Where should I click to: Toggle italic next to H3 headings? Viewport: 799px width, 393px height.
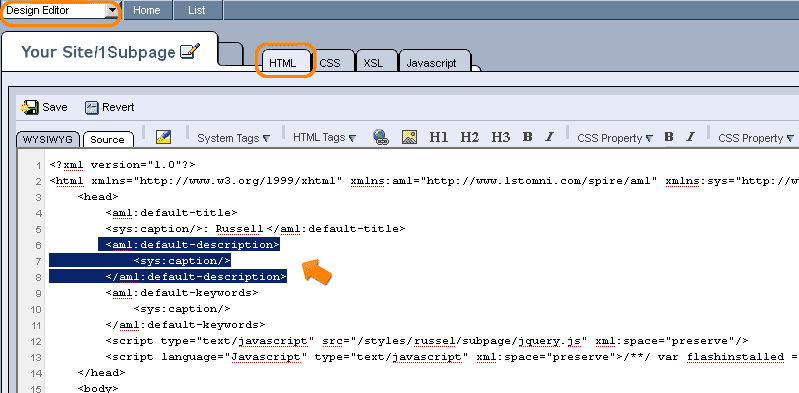(x=549, y=137)
